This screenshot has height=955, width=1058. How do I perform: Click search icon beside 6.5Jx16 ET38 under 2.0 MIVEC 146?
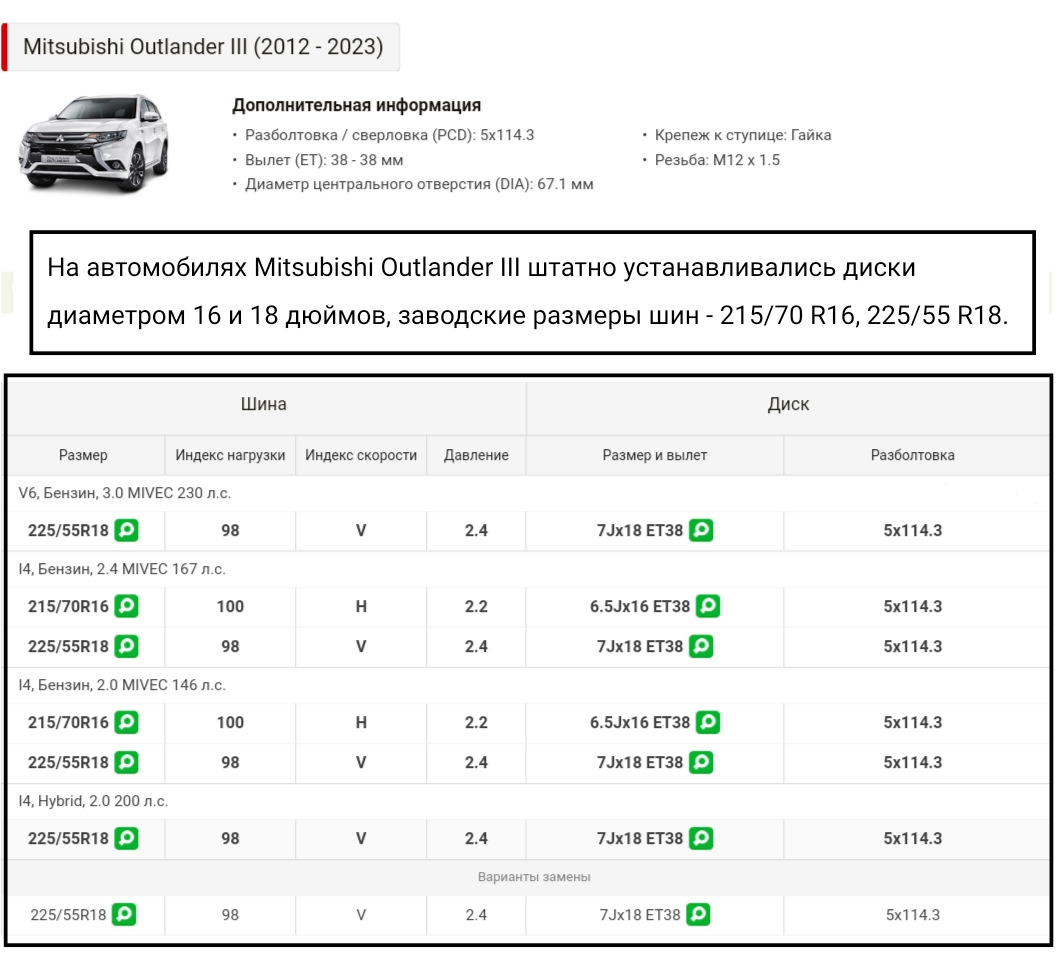pos(708,722)
